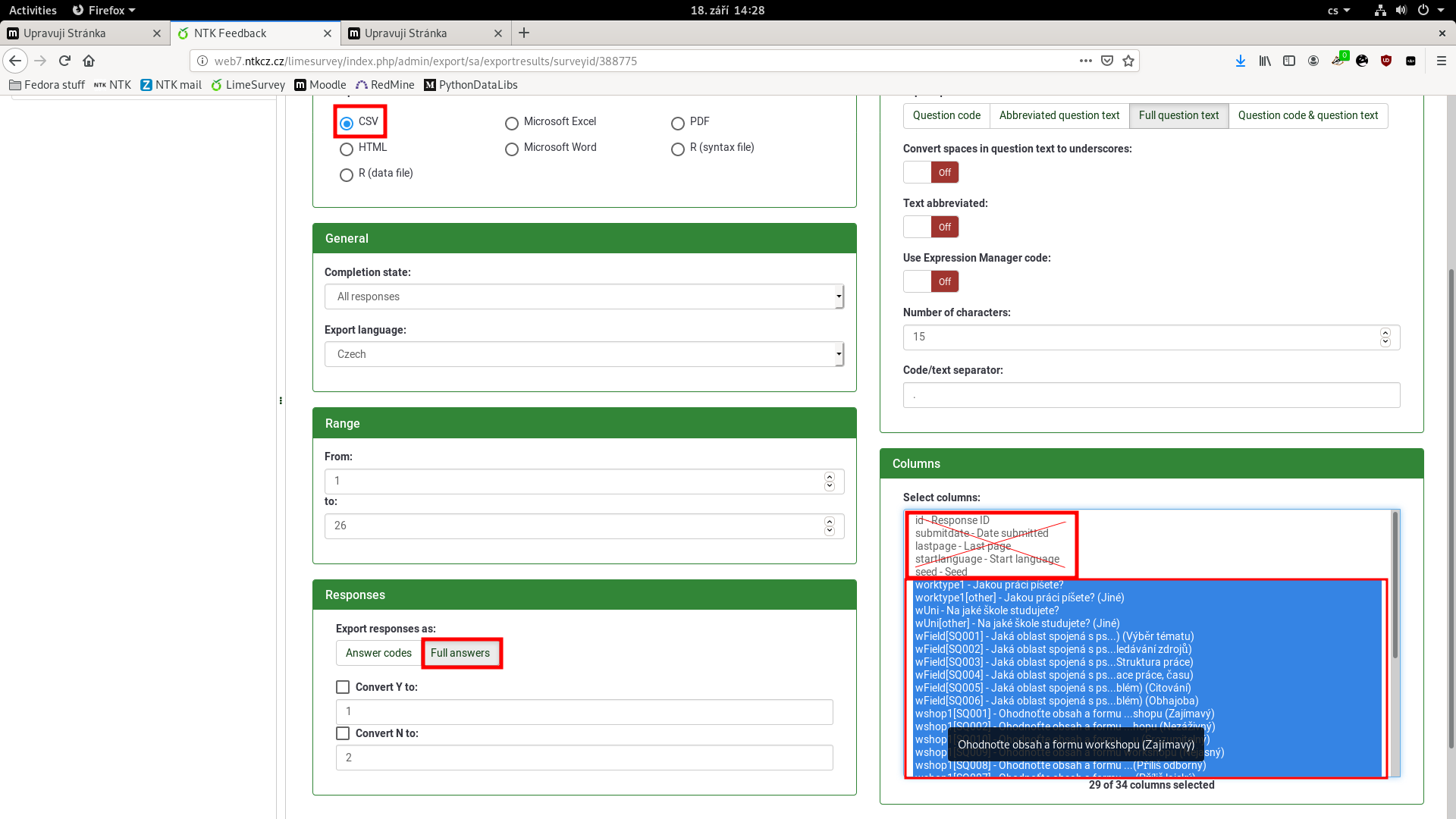This screenshot has height=819, width=1456.
Task: Go back to the previous page
Action: [15, 61]
